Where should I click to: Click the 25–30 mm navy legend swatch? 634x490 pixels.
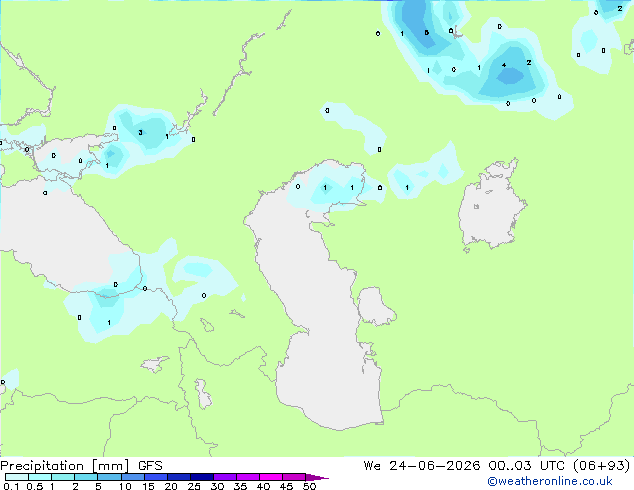(x=202, y=477)
